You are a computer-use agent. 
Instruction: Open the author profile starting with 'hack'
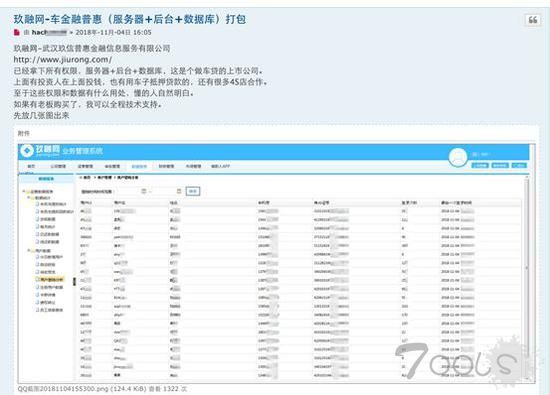tap(49, 33)
